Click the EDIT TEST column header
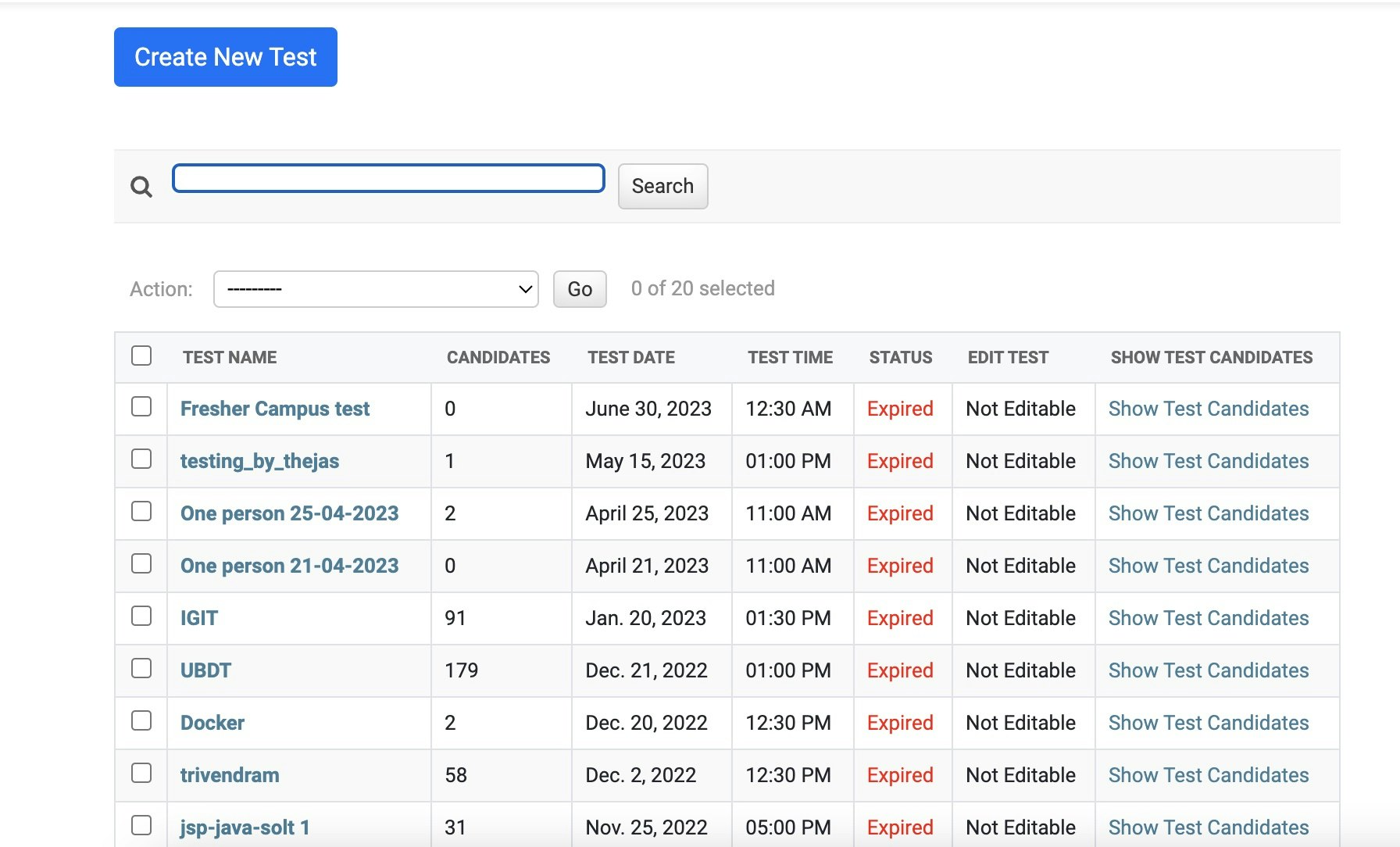 click(1008, 357)
